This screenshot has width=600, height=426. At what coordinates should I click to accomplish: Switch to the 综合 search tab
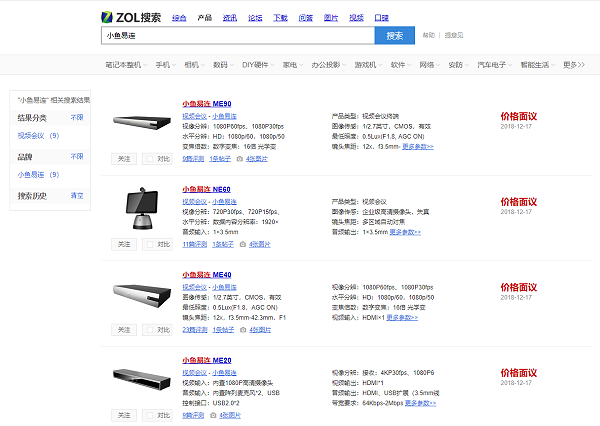[x=179, y=18]
